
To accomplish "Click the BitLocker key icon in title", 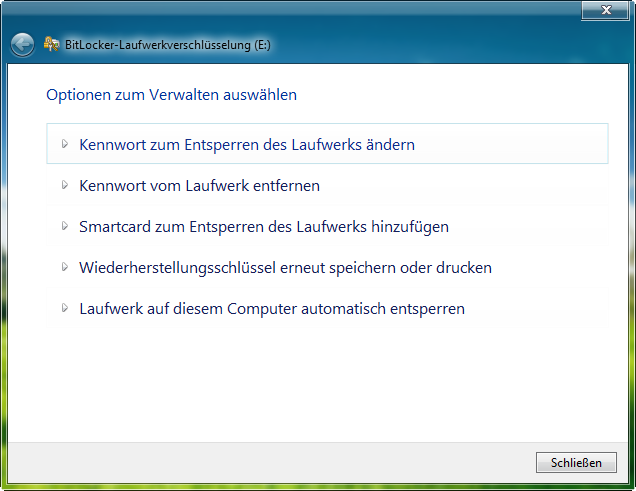I will [x=51, y=45].
